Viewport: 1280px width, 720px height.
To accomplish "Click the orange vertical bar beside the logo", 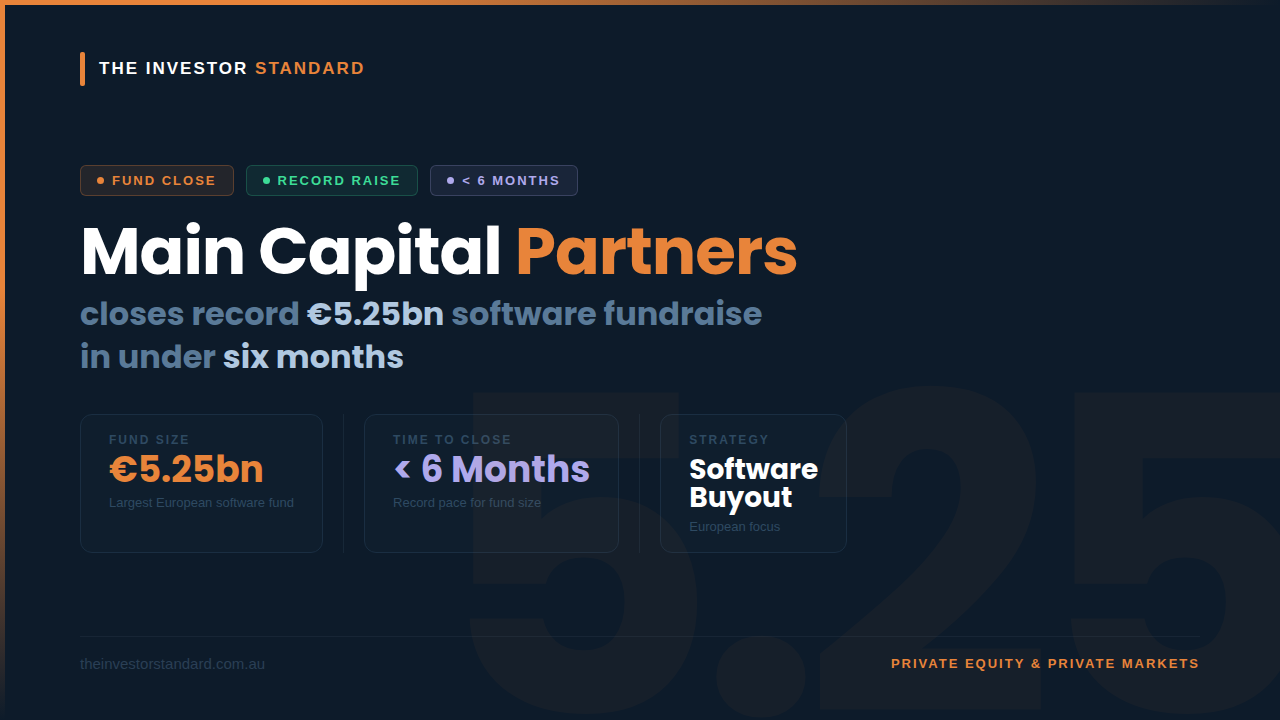I will coord(82,69).
